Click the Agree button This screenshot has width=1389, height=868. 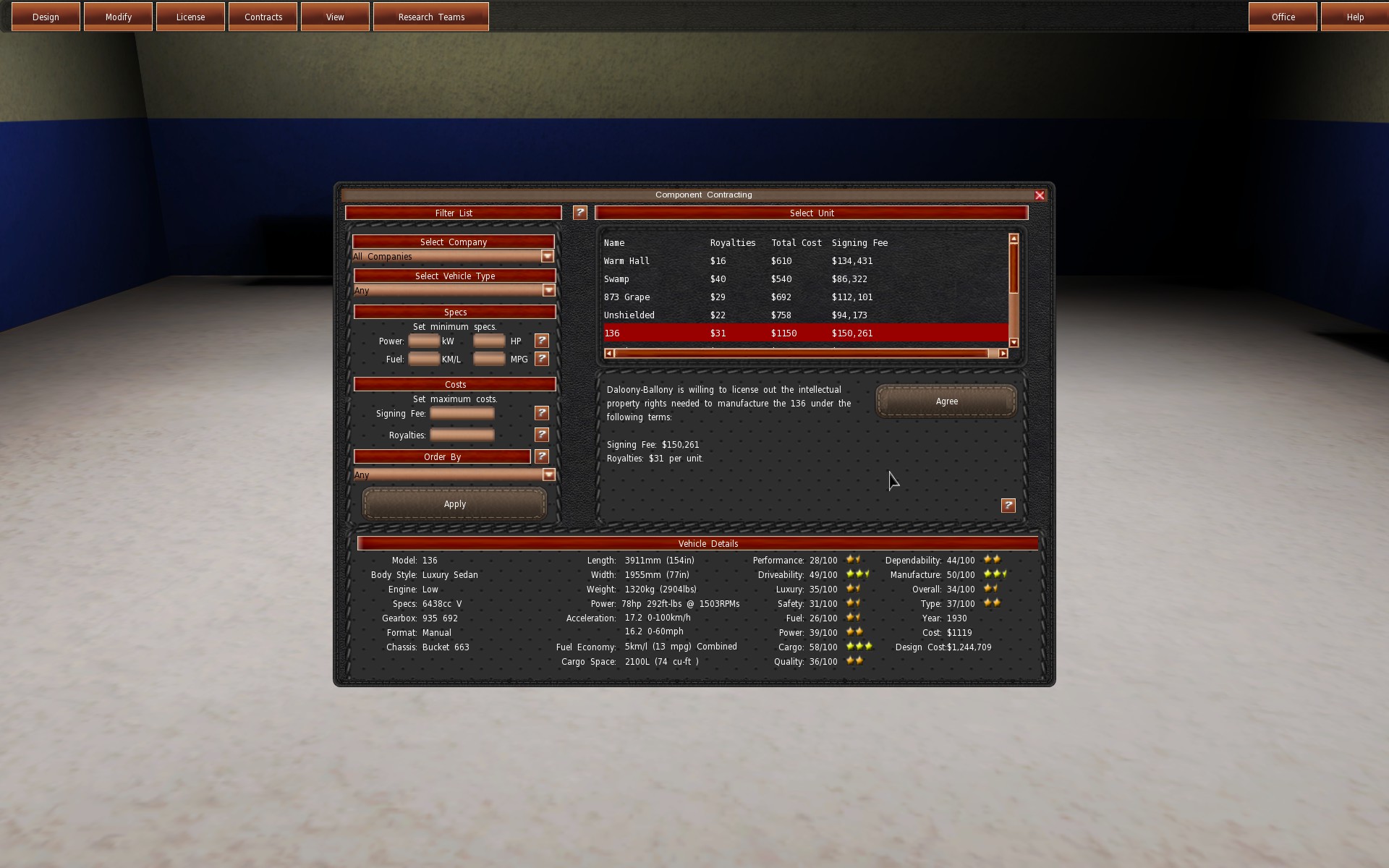(x=946, y=401)
